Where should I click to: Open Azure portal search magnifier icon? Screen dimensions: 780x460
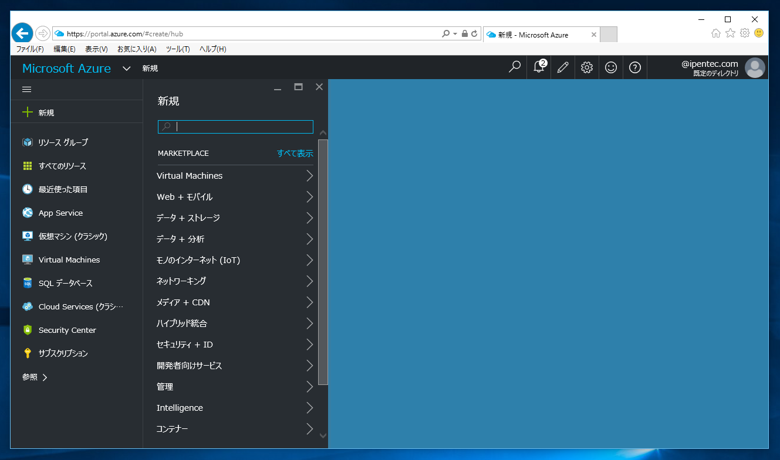coord(514,67)
